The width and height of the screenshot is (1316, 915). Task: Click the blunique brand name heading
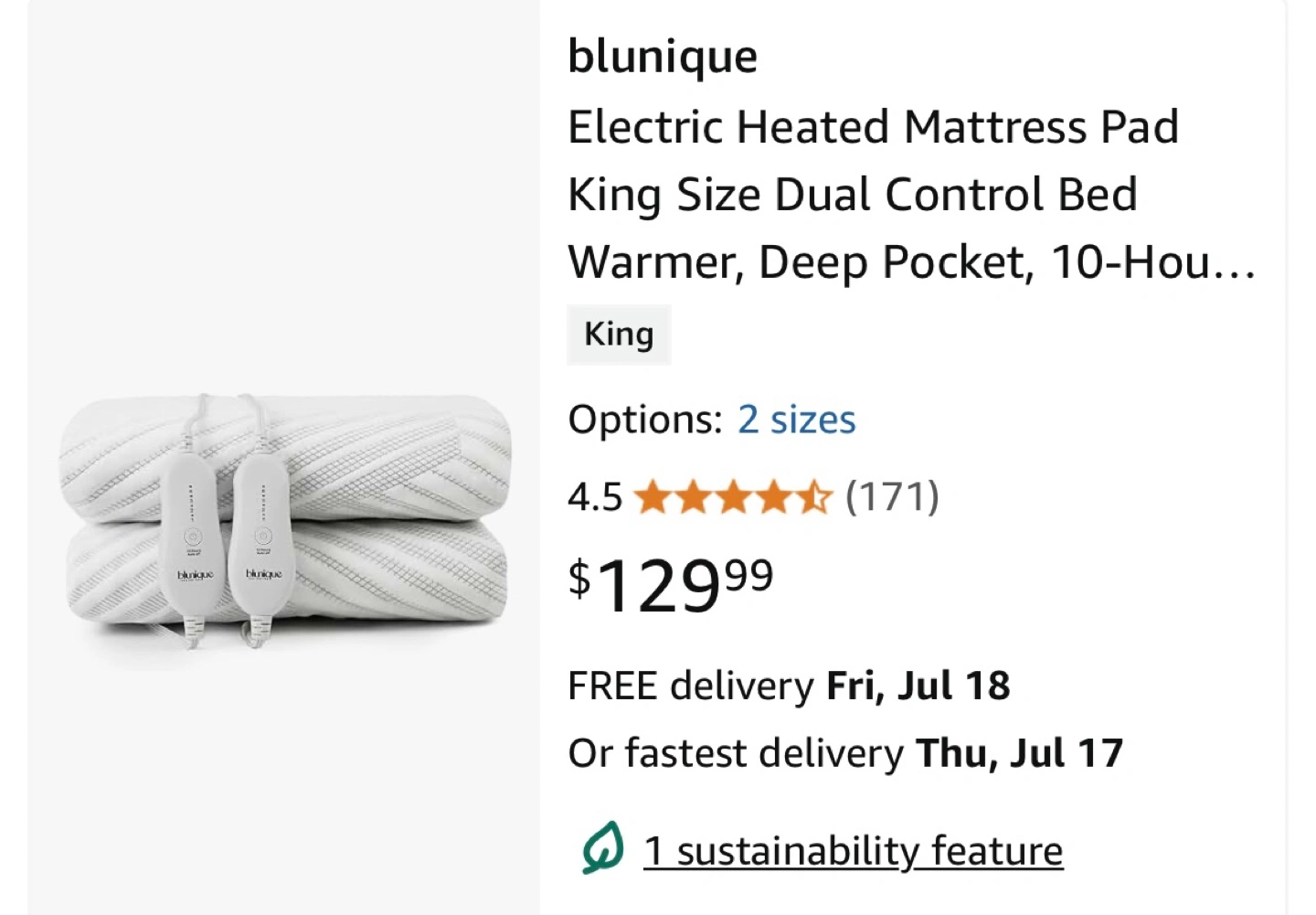(x=663, y=56)
